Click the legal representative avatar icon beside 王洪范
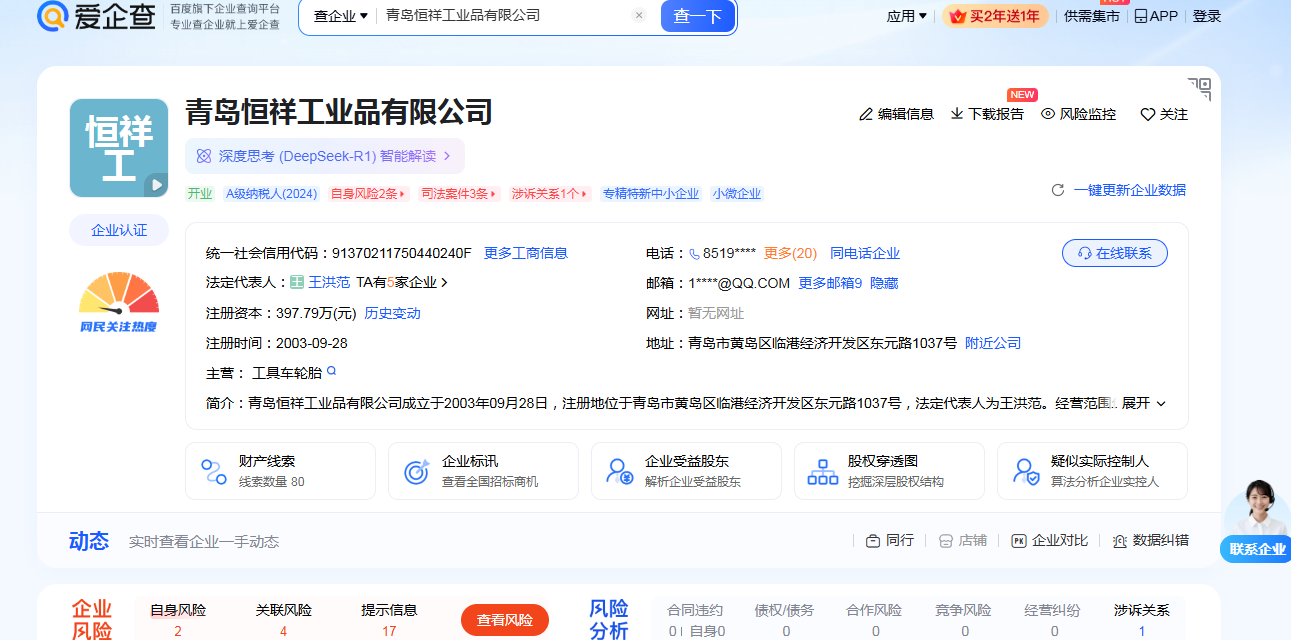1291x640 pixels. 297,283
